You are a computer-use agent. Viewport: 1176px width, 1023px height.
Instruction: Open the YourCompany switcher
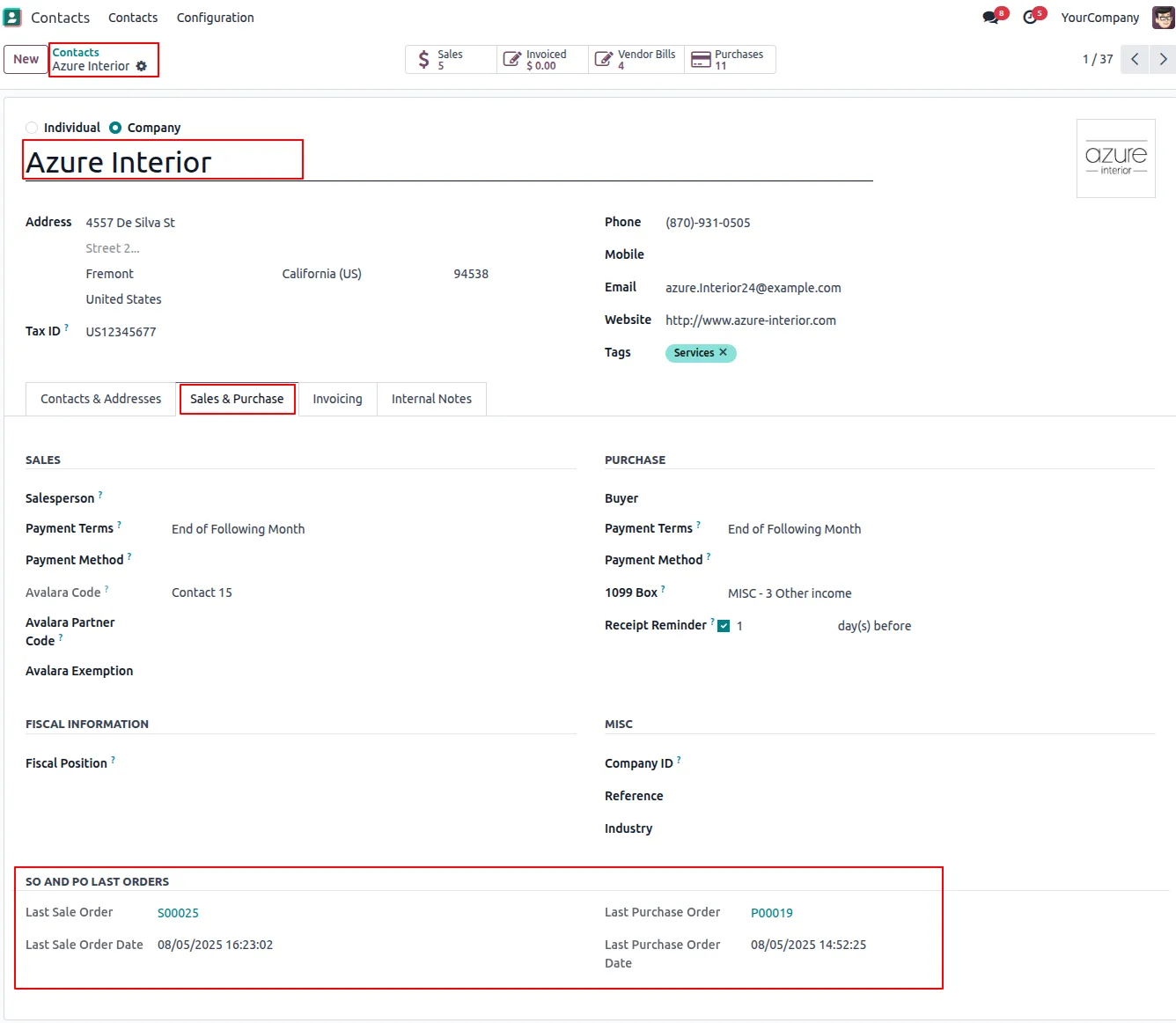tap(1099, 18)
